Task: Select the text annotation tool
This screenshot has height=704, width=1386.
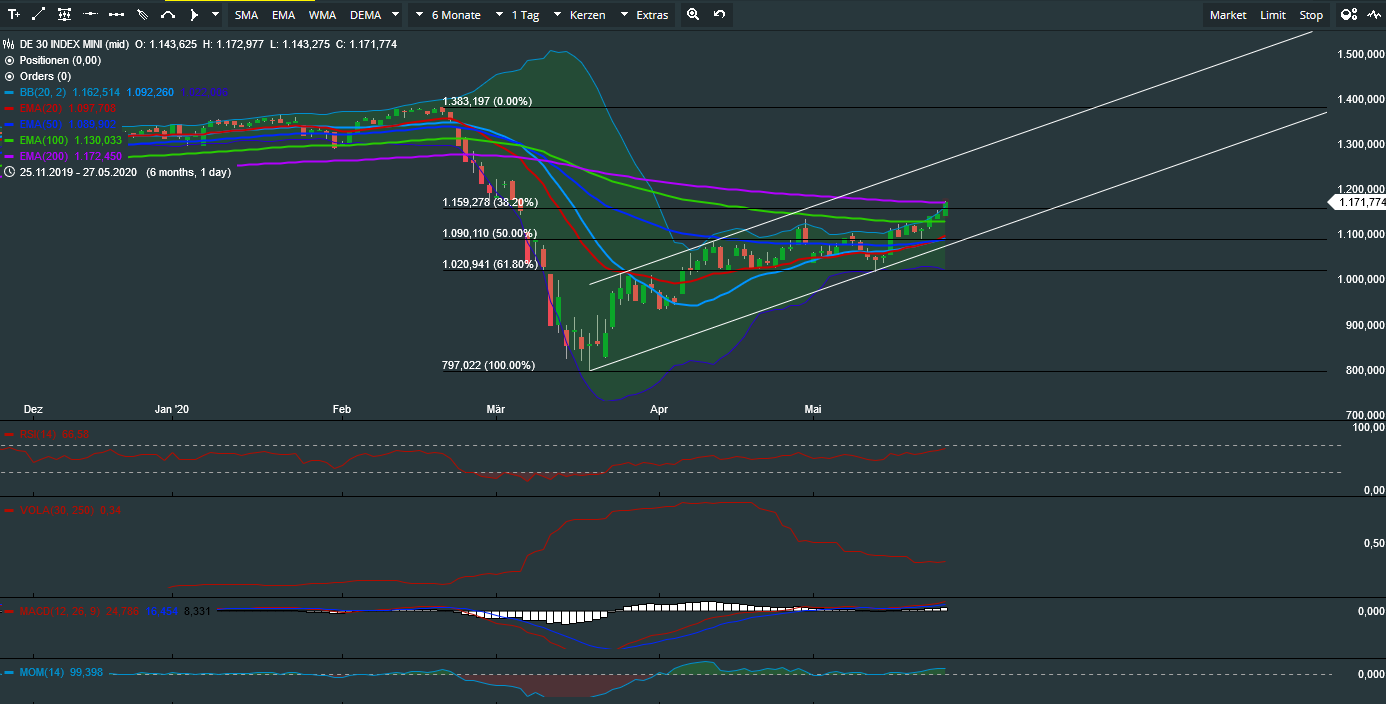Action: coord(14,15)
